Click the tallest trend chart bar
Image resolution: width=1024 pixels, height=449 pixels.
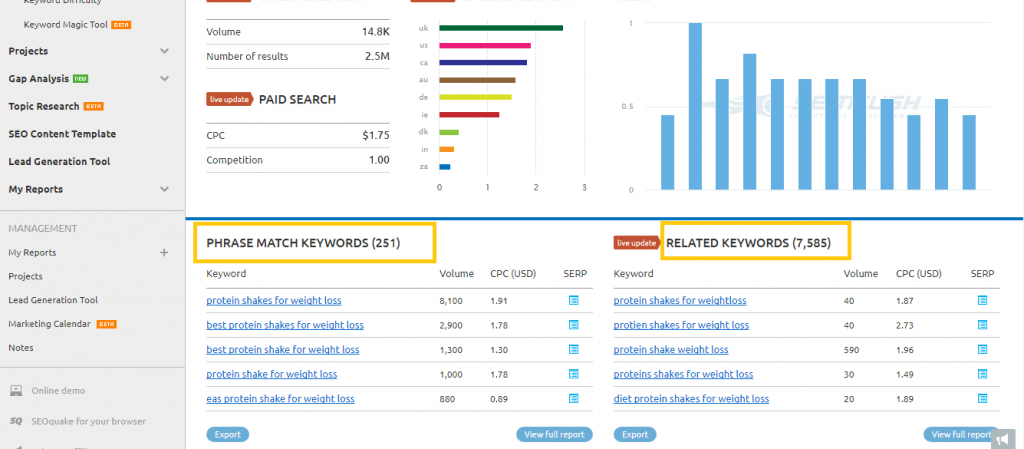click(x=695, y=106)
